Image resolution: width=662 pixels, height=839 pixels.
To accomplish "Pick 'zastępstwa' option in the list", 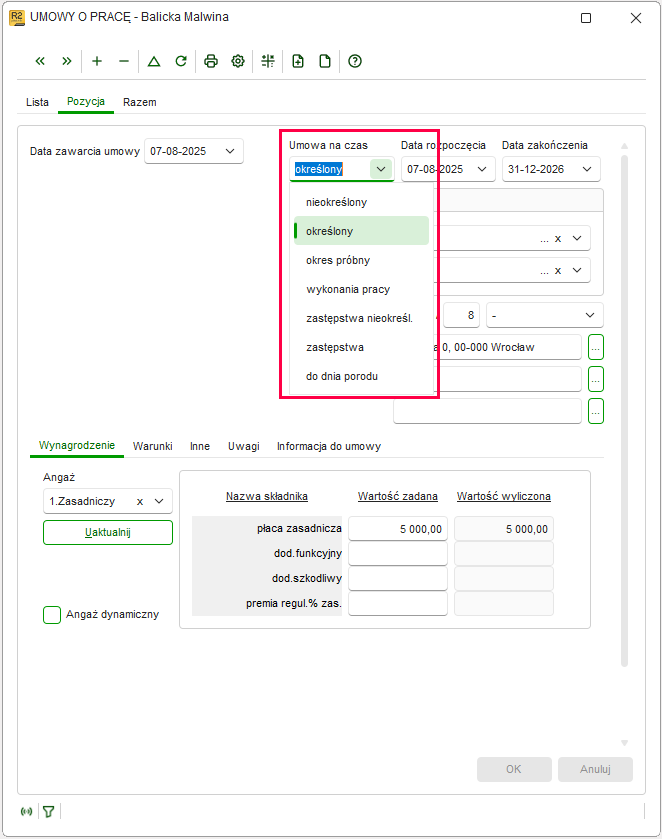I will [361, 347].
